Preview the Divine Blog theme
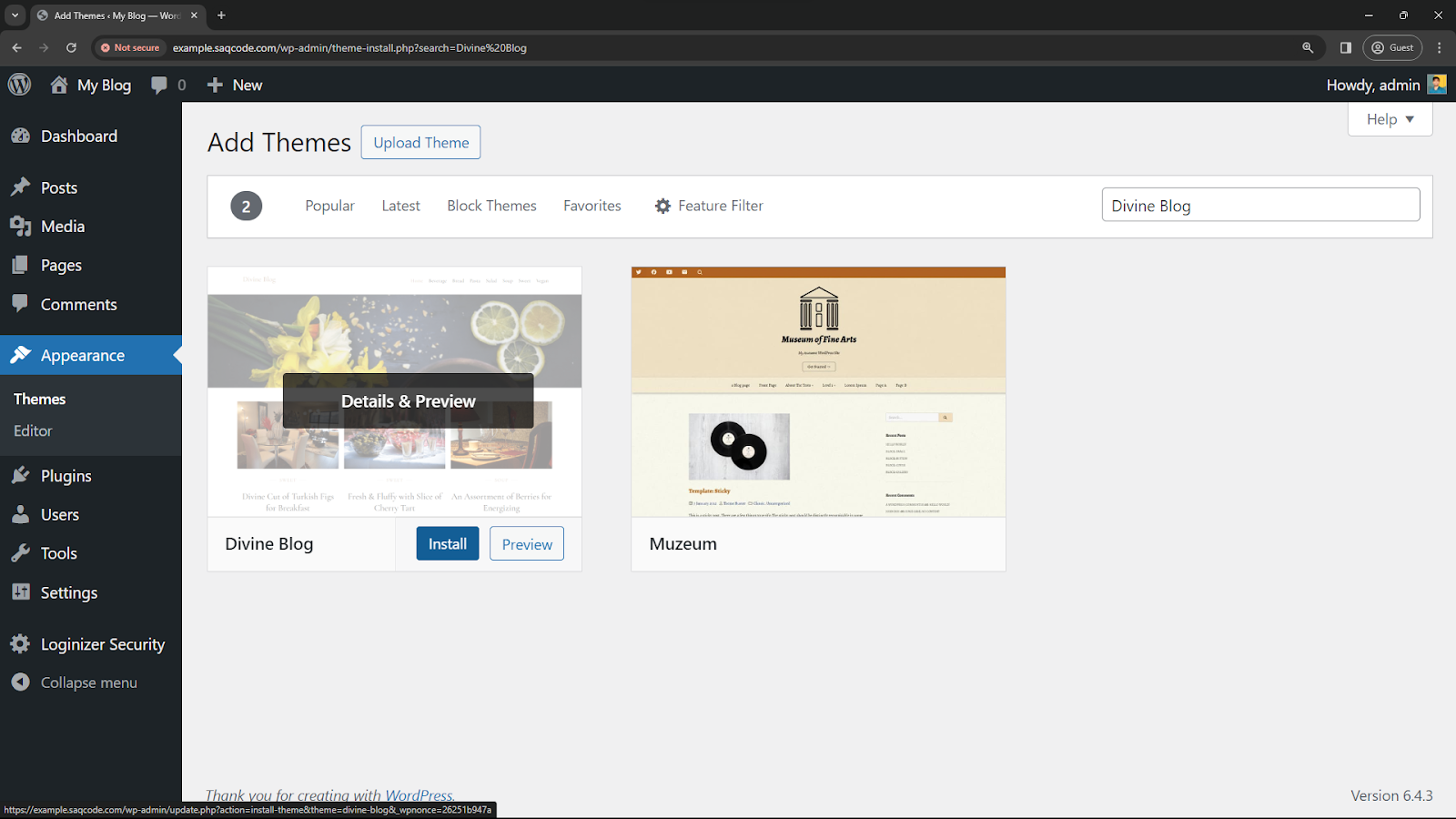Image resolution: width=1456 pixels, height=819 pixels. click(x=527, y=543)
